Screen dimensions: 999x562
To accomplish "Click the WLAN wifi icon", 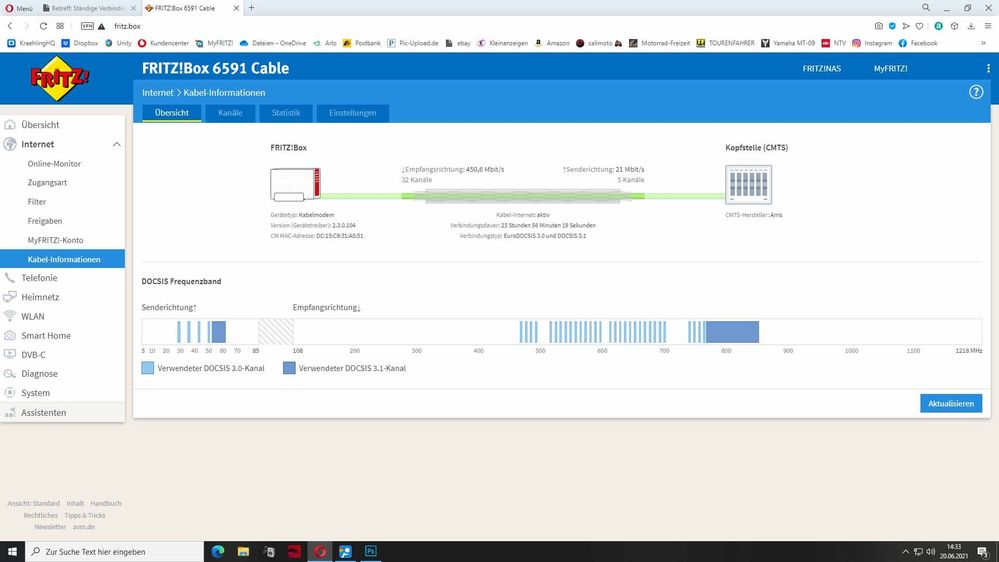I will [x=10, y=316].
